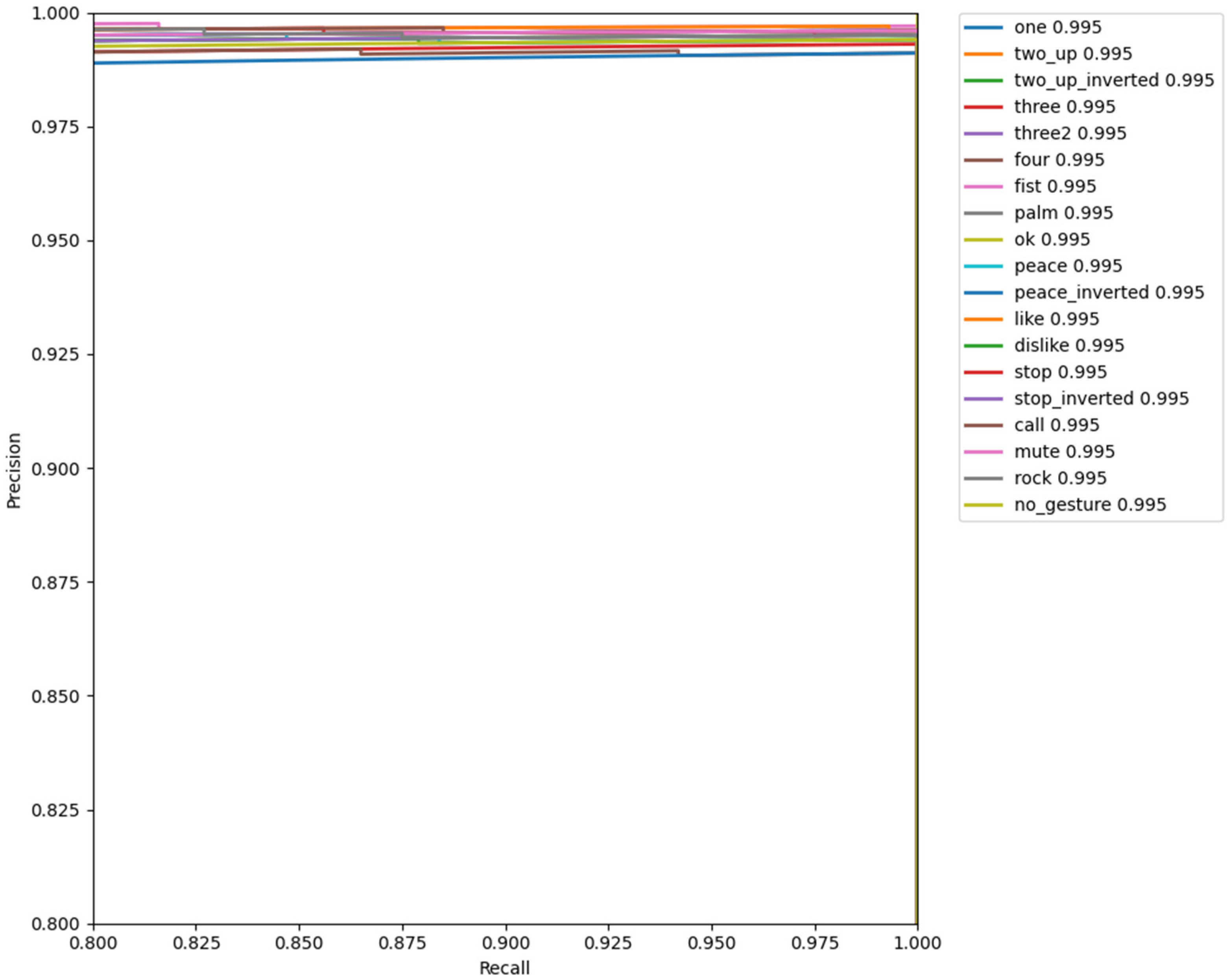Click the green 'dislike' legend line swatch

[x=983, y=346]
